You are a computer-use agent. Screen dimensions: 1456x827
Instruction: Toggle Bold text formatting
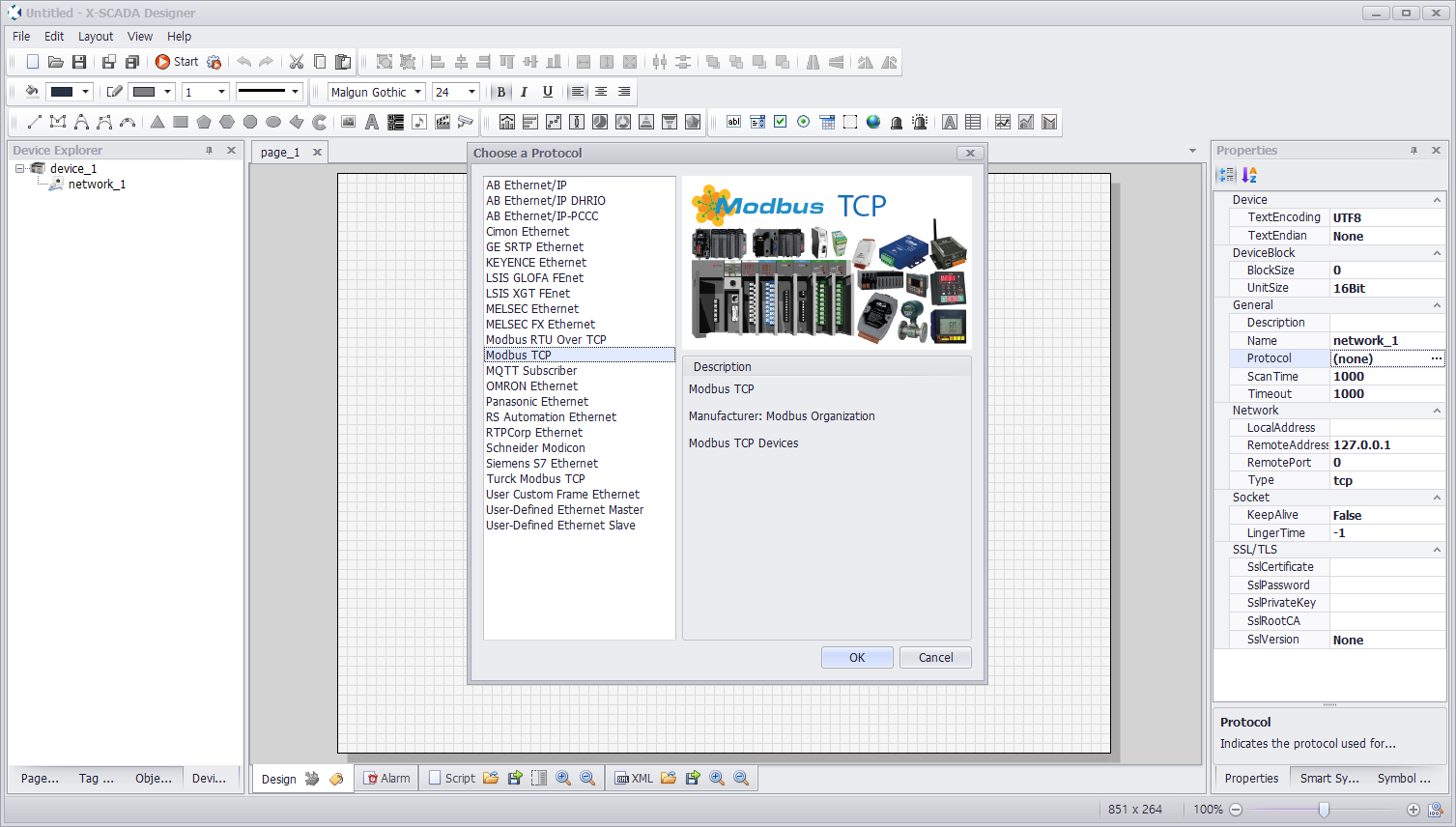(x=500, y=92)
